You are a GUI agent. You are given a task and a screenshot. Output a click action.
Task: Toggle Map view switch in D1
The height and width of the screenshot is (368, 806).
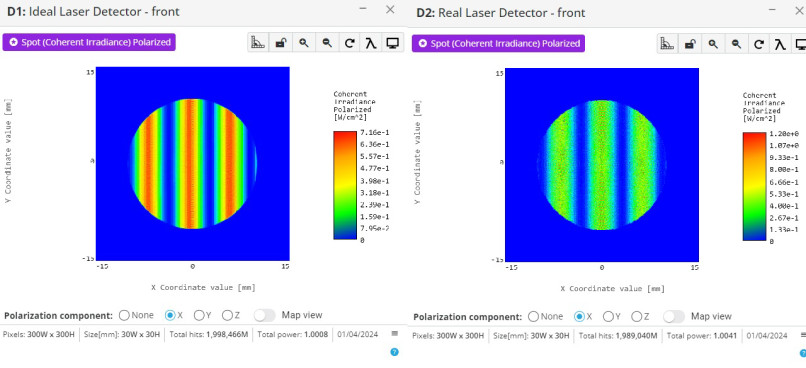pyautogui.click(x=264, y=315)
